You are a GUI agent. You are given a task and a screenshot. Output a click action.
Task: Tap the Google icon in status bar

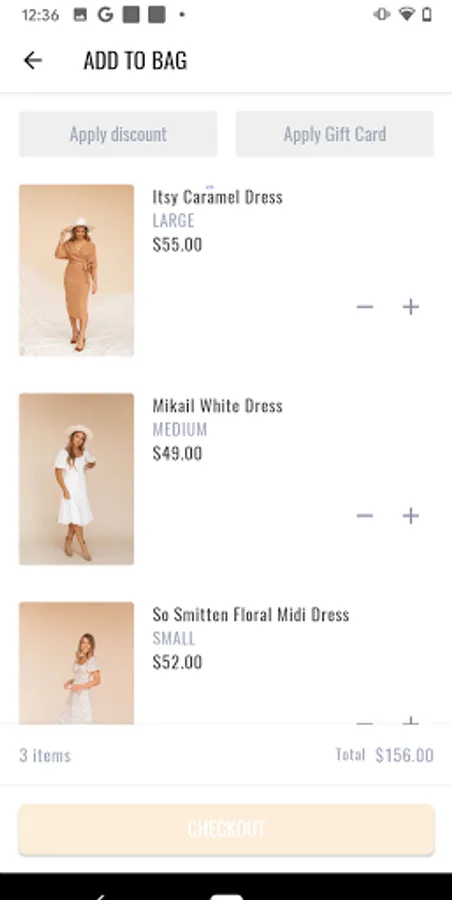click(x=105, y=14)
